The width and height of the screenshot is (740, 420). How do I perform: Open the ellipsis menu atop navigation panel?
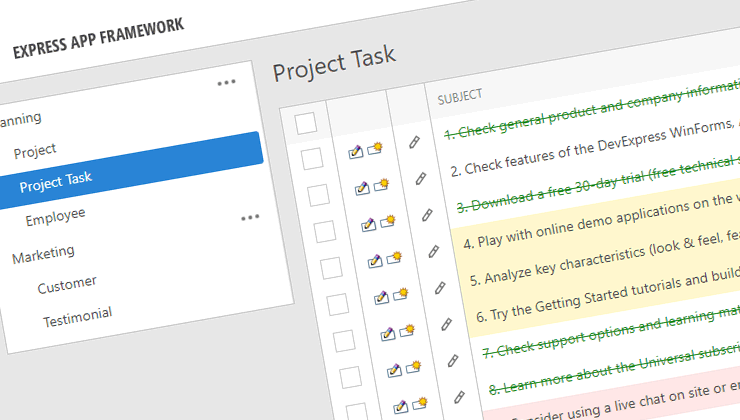point(227,82)
